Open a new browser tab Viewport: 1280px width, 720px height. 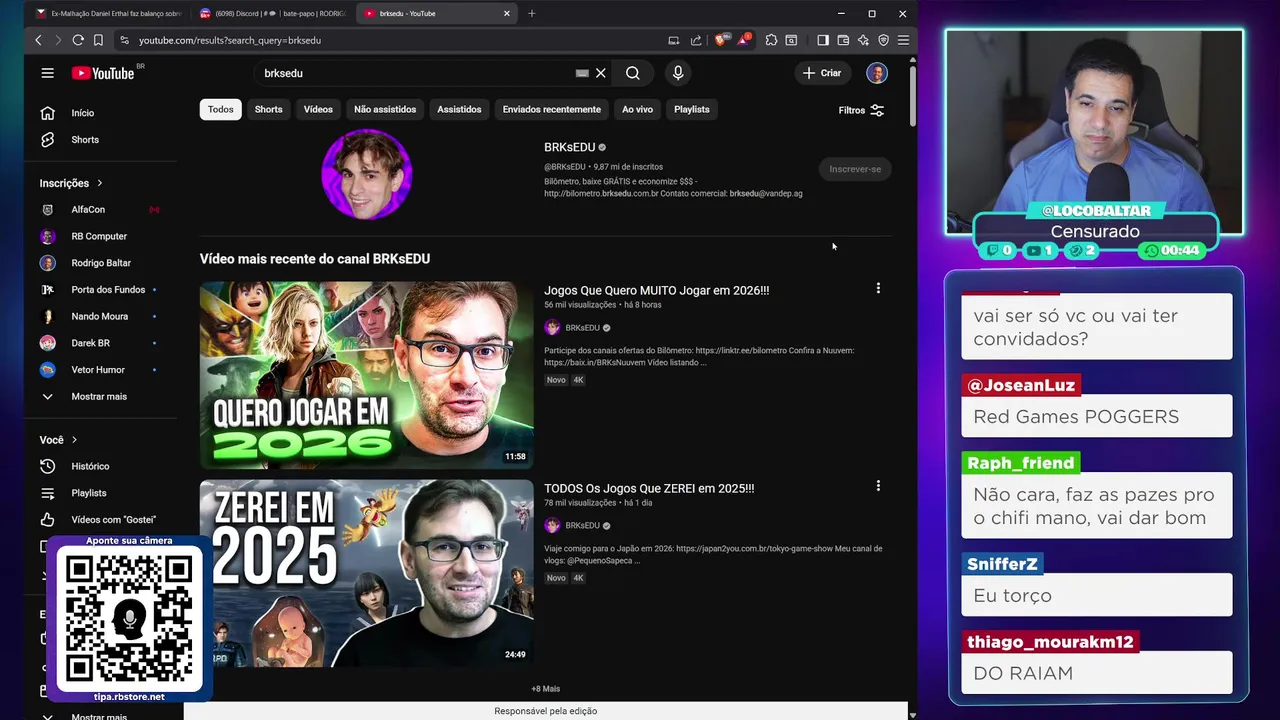click(x=531, y=13)
